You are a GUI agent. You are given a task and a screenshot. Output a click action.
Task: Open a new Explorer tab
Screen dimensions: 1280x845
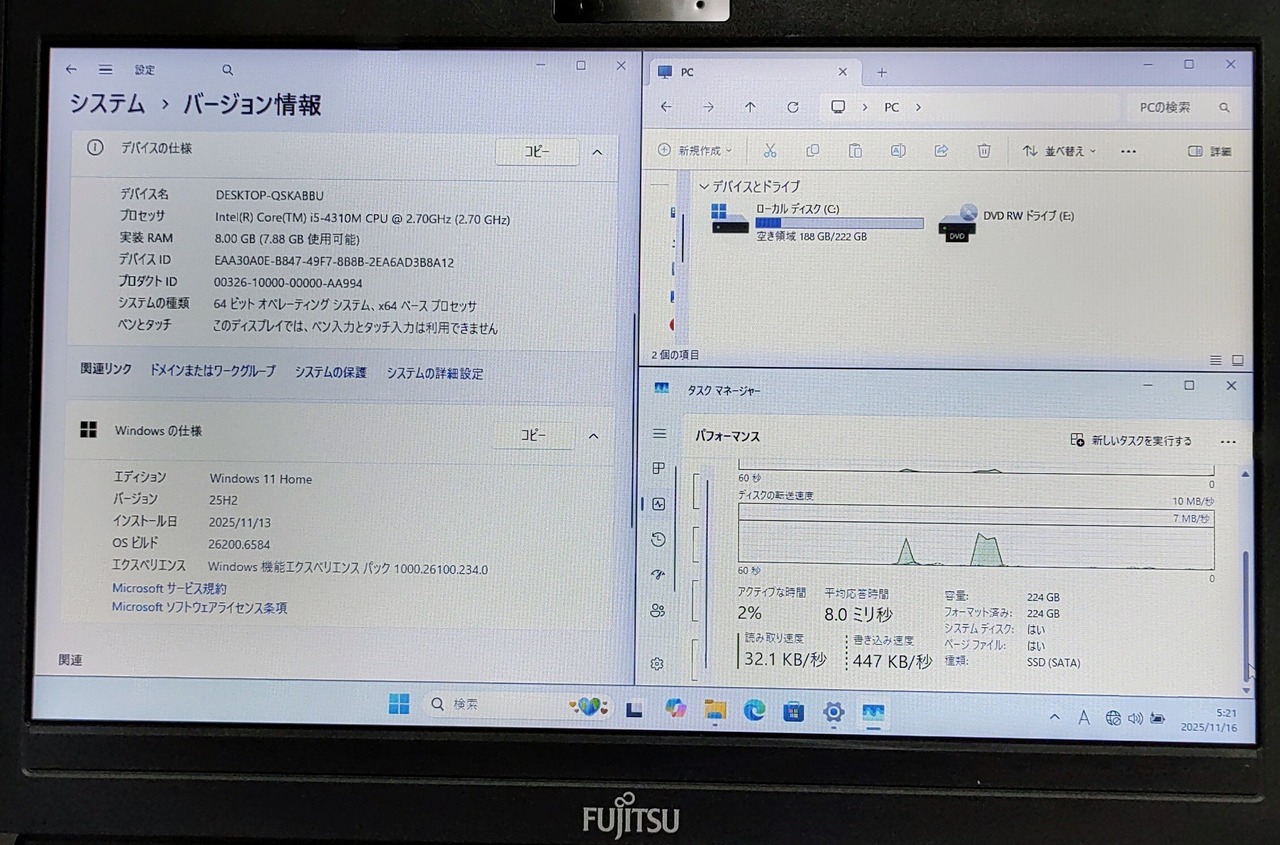tap(881, 72)
